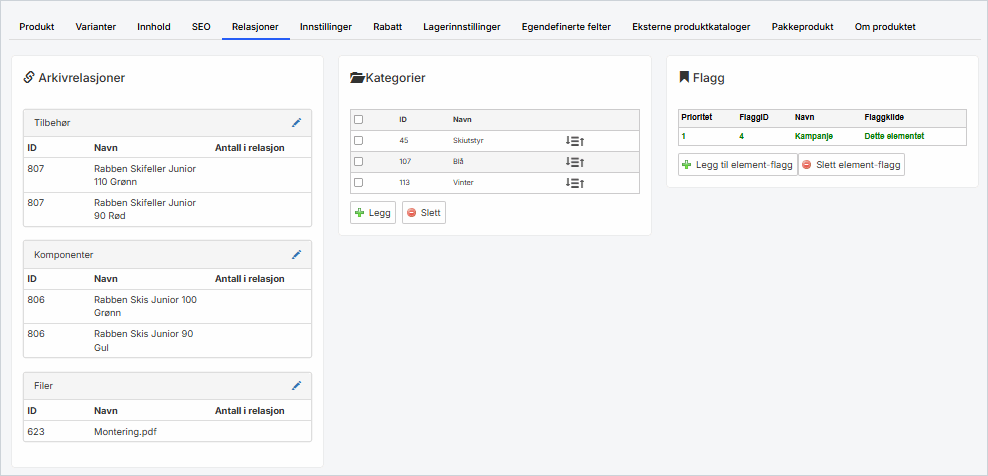
Task: Click the link icon beside Arkivrelasjoner
Action: (x=29, y=77)
